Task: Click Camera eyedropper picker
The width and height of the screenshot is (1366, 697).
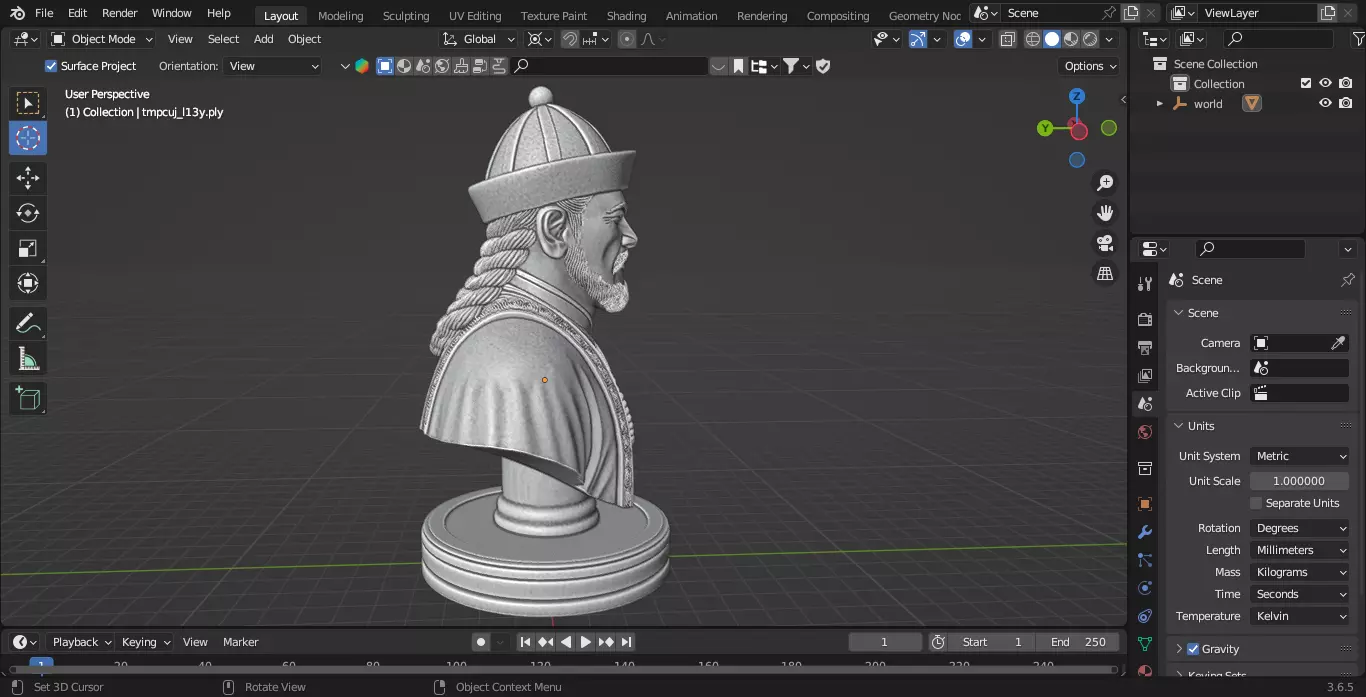Action: [x=1338, y=343]
